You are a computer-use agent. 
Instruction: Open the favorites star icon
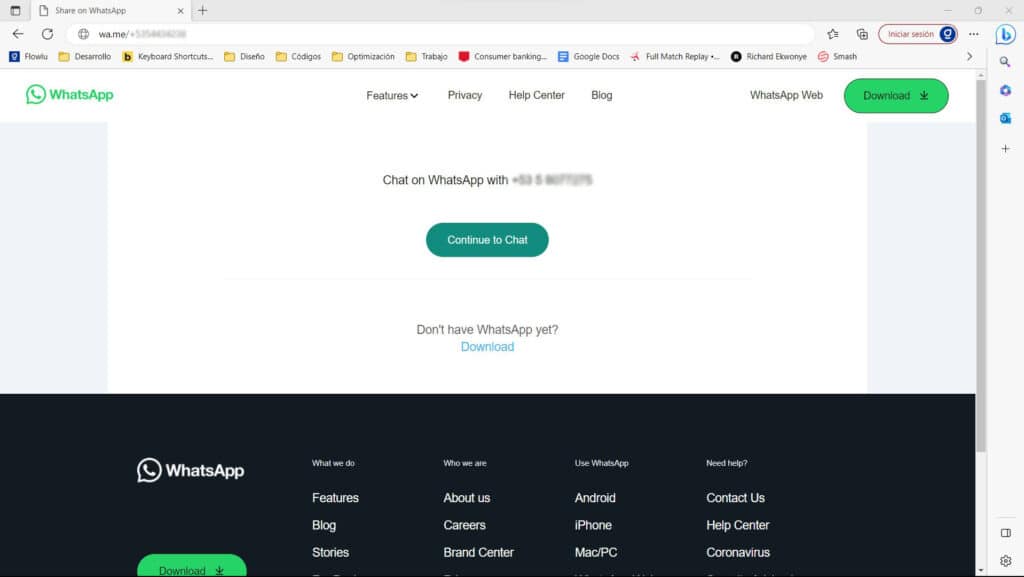pos(833,34)
